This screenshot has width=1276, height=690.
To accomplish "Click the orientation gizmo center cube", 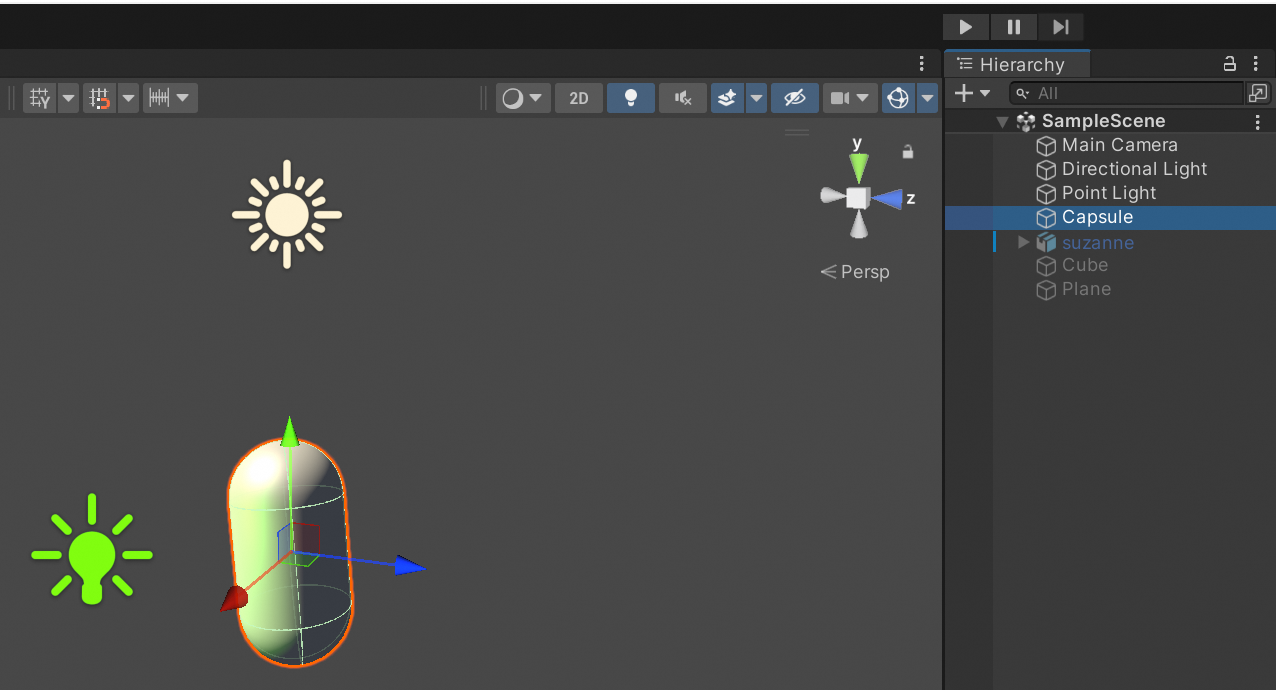I will point(858,198).
